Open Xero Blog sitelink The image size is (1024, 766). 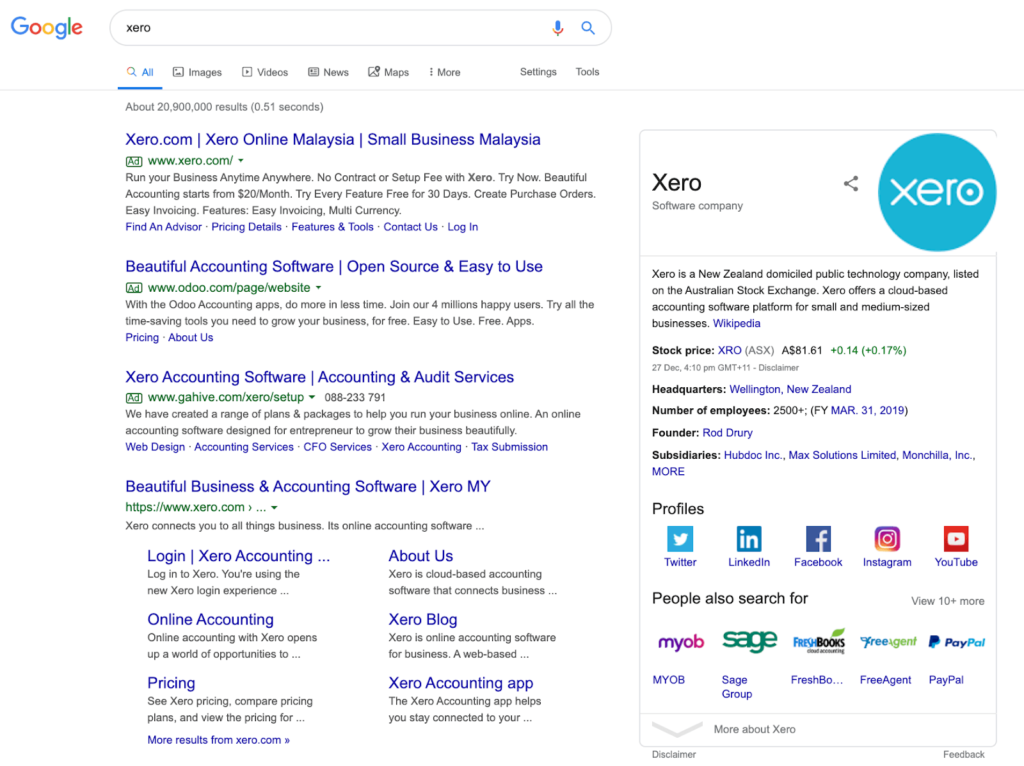423,619
